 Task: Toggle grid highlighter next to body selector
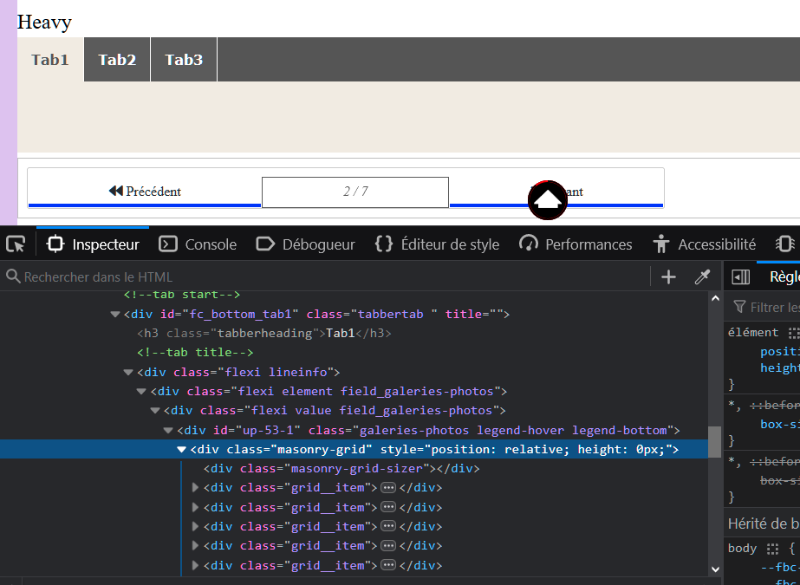pyautogui.click(x=772, y=549)
